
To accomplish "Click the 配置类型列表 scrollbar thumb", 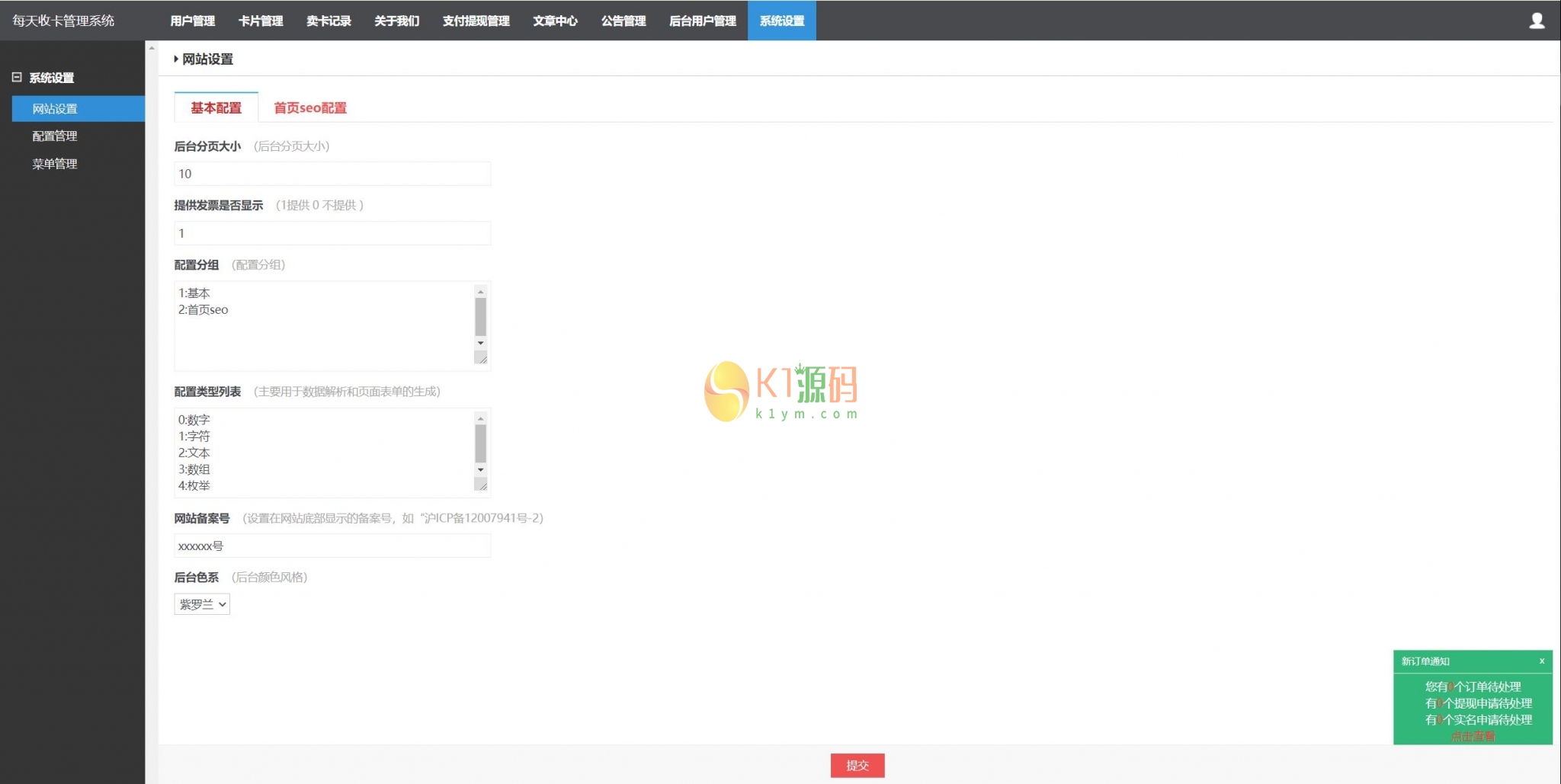I will click(480, 443).
